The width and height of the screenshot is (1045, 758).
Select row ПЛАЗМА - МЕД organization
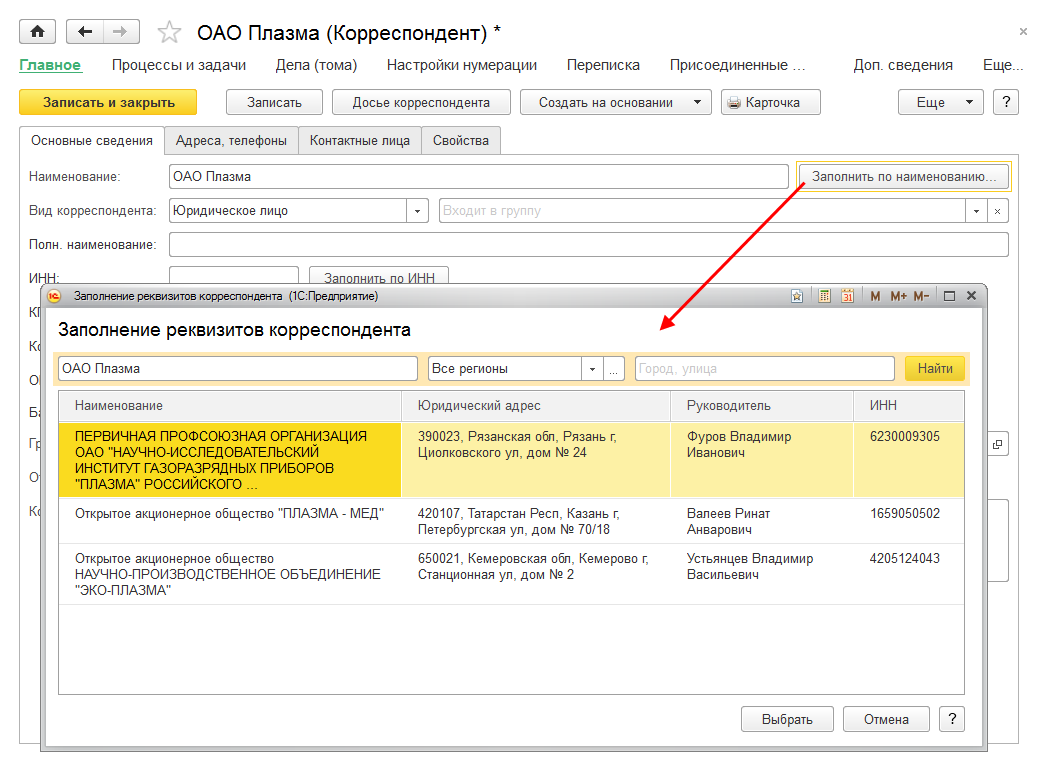511,521
